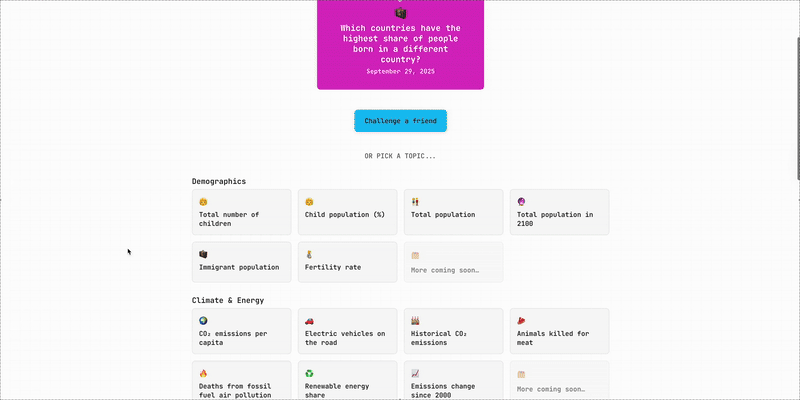Image resolution: width=800 pixels, height=400 pixels.
Task: Choose Electric vehicles on the road topic
Action: (x=347, y=331)
